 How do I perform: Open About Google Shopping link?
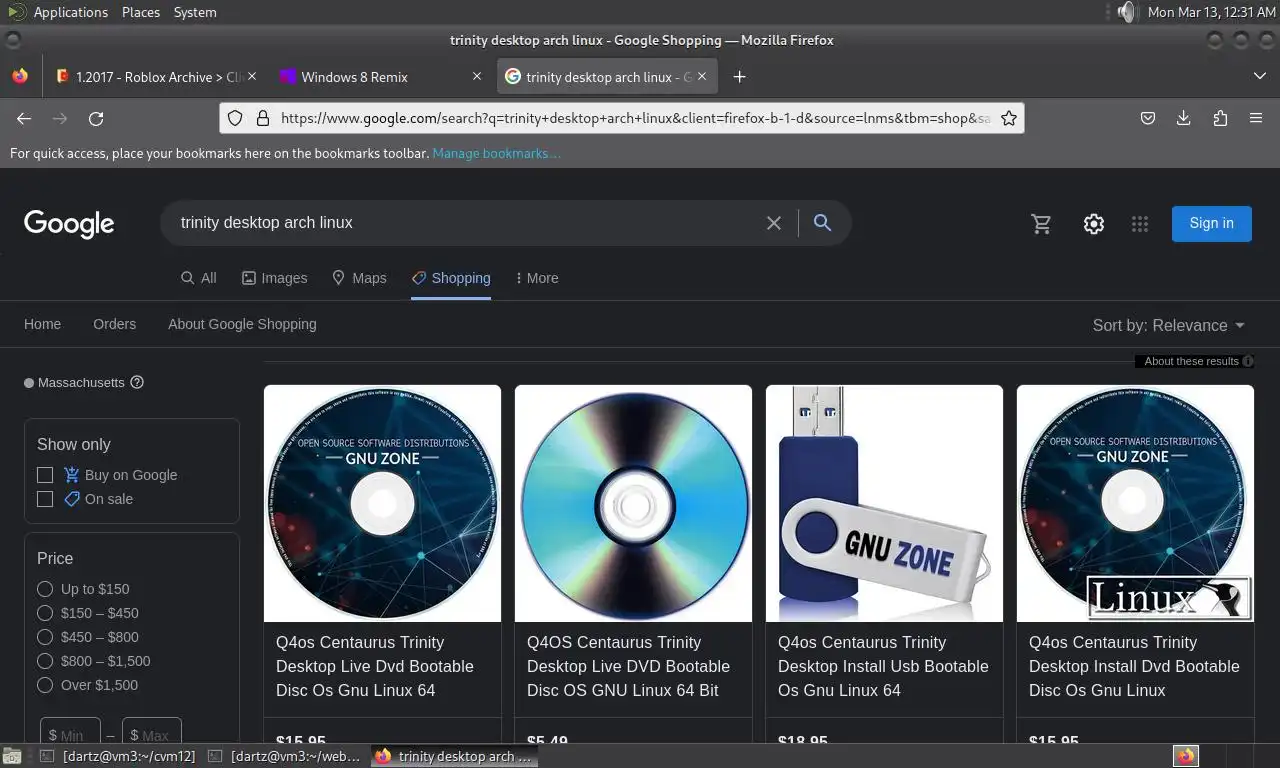(x=242, y=324)
